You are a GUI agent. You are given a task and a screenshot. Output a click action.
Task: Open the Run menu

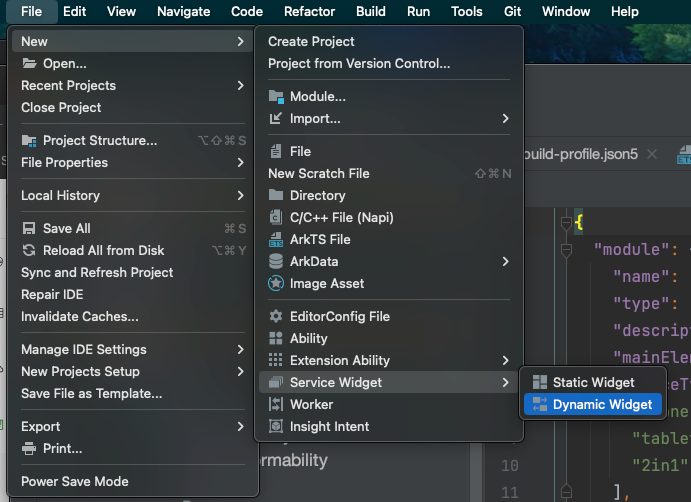coord(418,11)
